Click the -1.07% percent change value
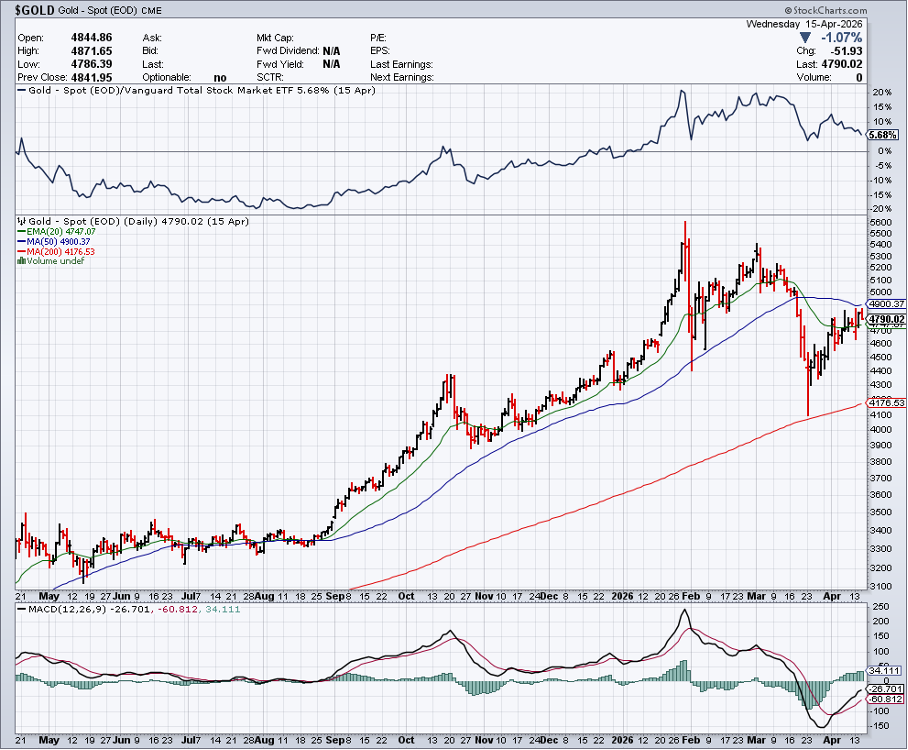Image resolution: width=908 pixels, height=750 pixels. [842, 37]
